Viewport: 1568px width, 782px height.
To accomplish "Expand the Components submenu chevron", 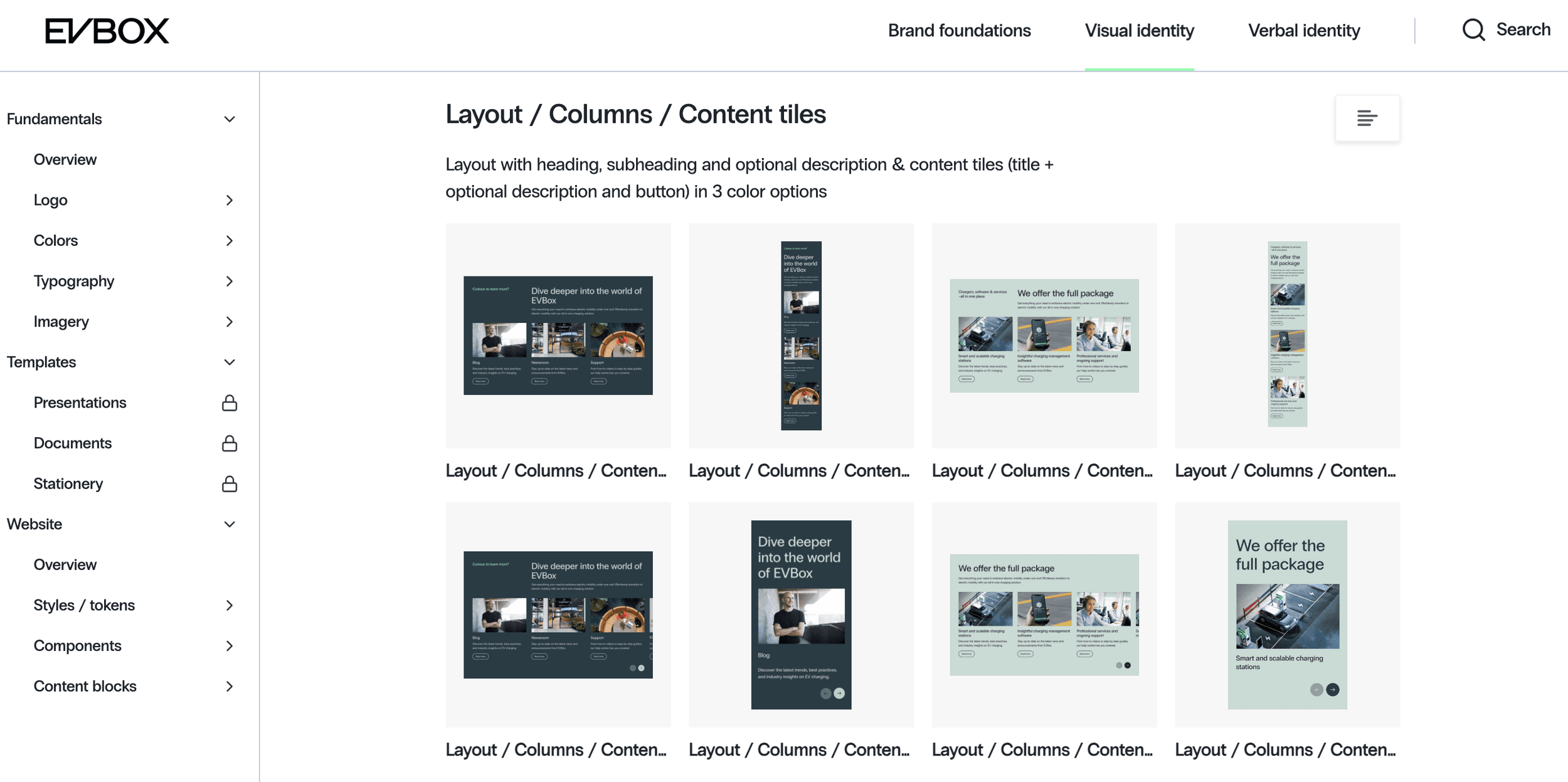I will click(230, 646).
